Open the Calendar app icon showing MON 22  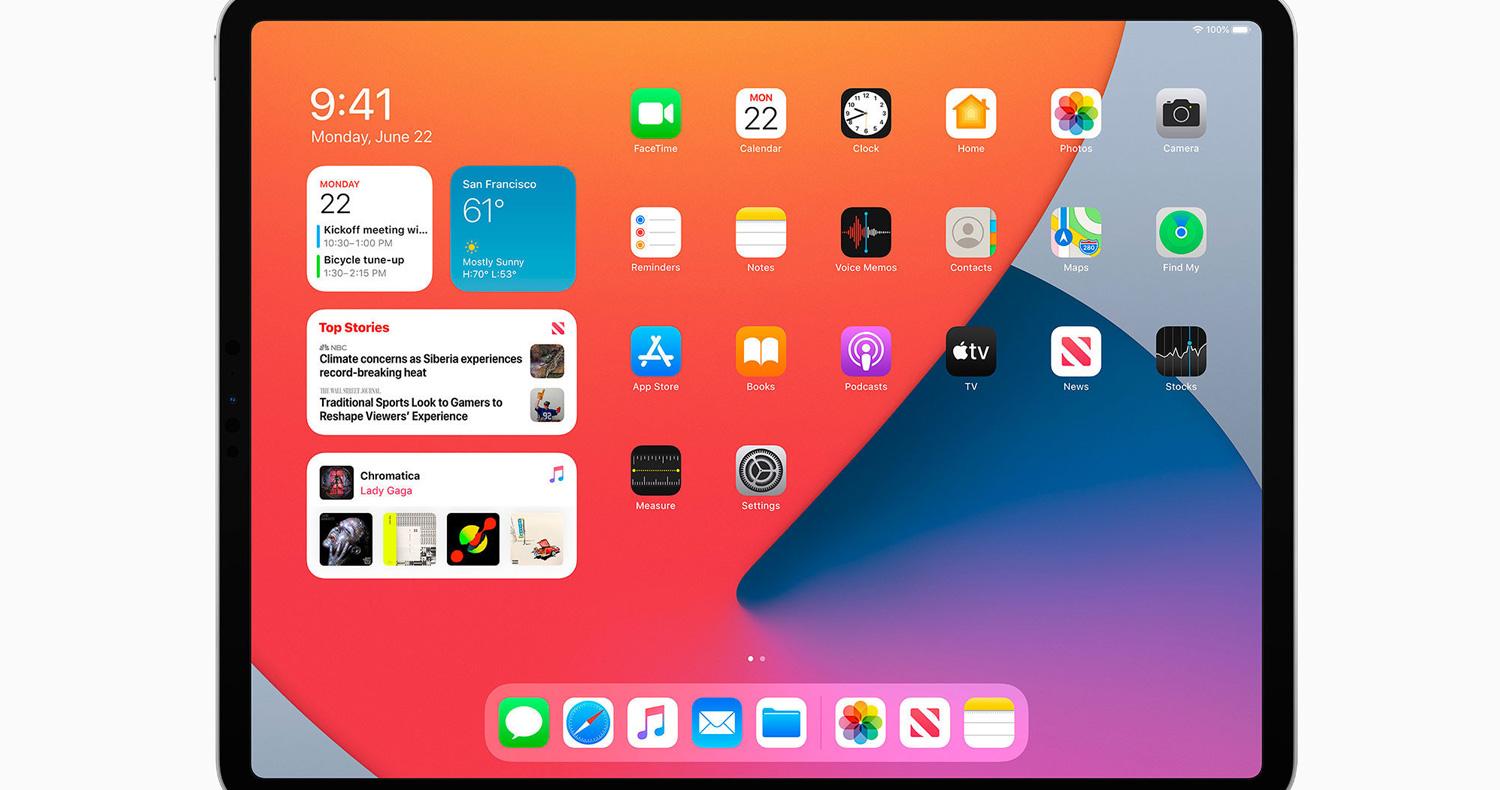[x=760, y=114]
